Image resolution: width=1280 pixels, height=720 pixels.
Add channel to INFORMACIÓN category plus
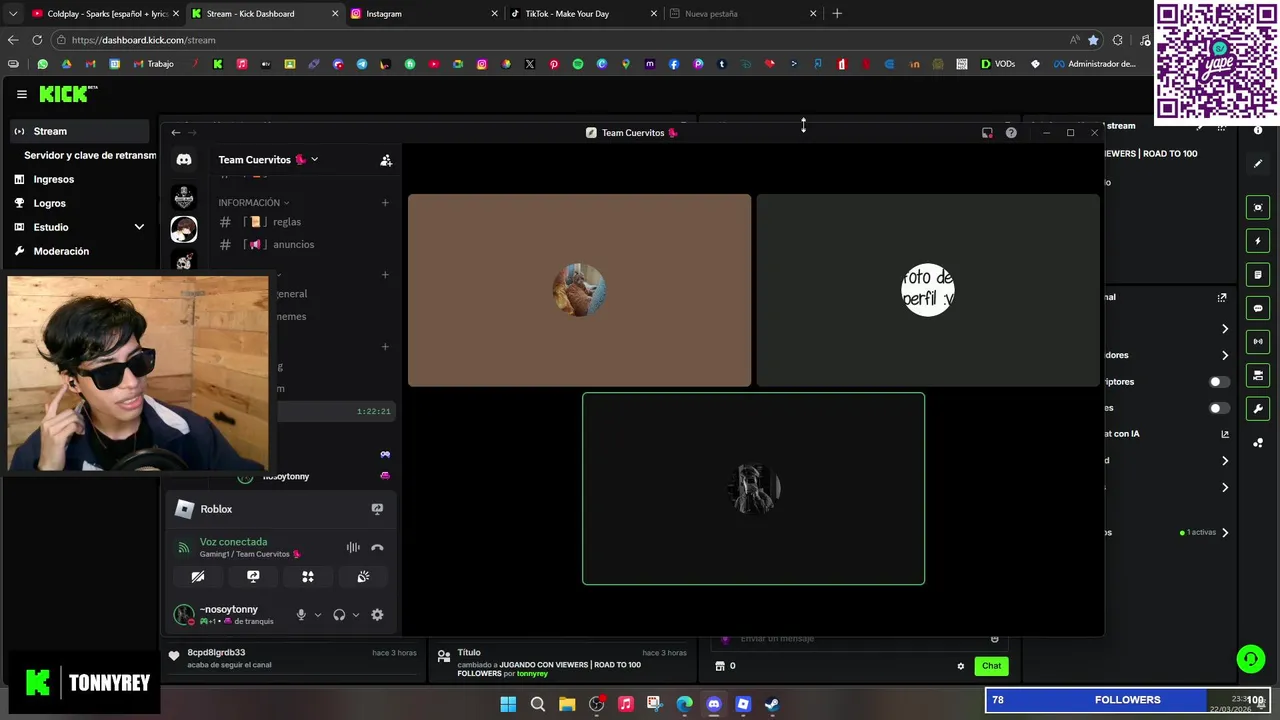[385, 203]
